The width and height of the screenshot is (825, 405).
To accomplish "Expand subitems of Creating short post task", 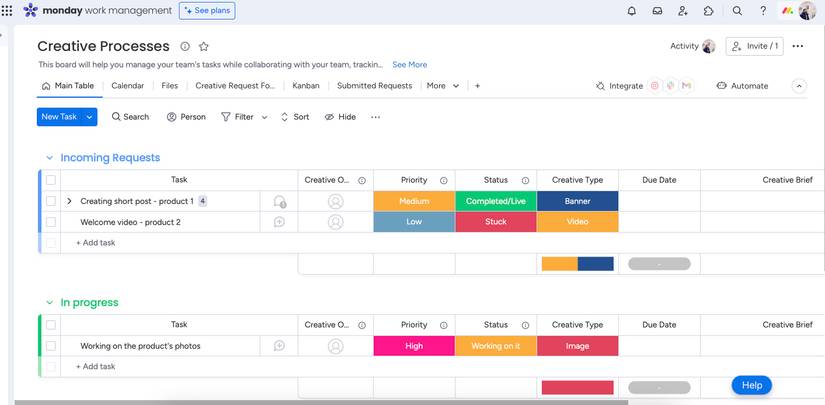I will click(69, 201).
